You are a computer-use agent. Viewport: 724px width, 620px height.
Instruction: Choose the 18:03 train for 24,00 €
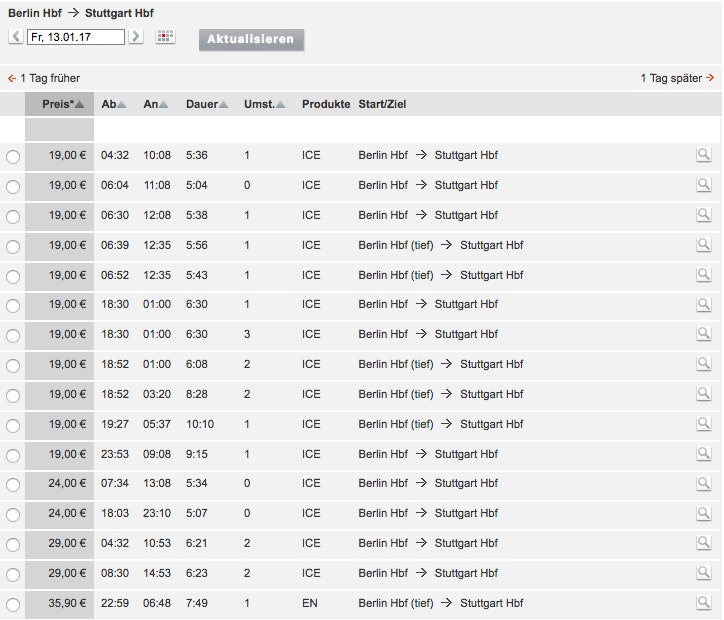coord(13,515)
